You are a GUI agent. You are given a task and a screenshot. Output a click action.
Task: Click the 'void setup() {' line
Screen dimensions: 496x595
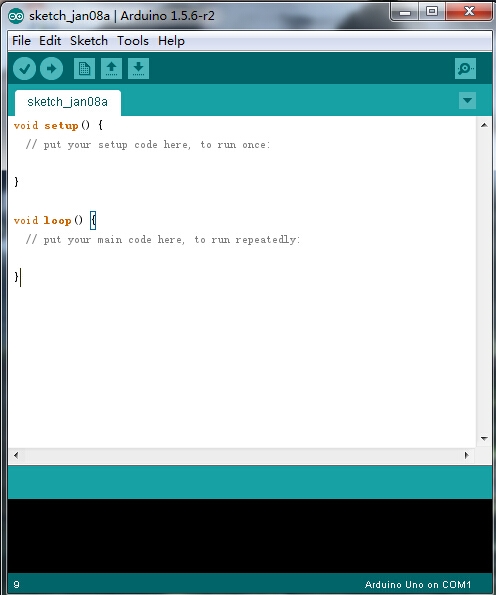point(58,125)
